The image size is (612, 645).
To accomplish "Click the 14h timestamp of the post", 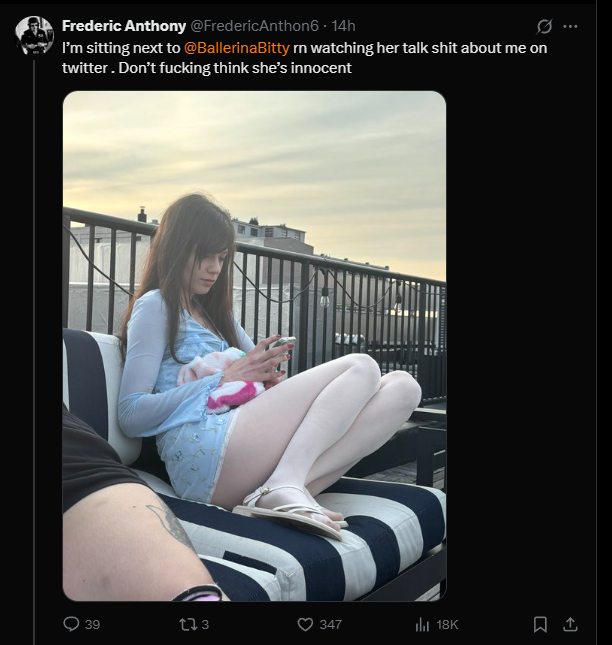I will click(x=343, y=26).
